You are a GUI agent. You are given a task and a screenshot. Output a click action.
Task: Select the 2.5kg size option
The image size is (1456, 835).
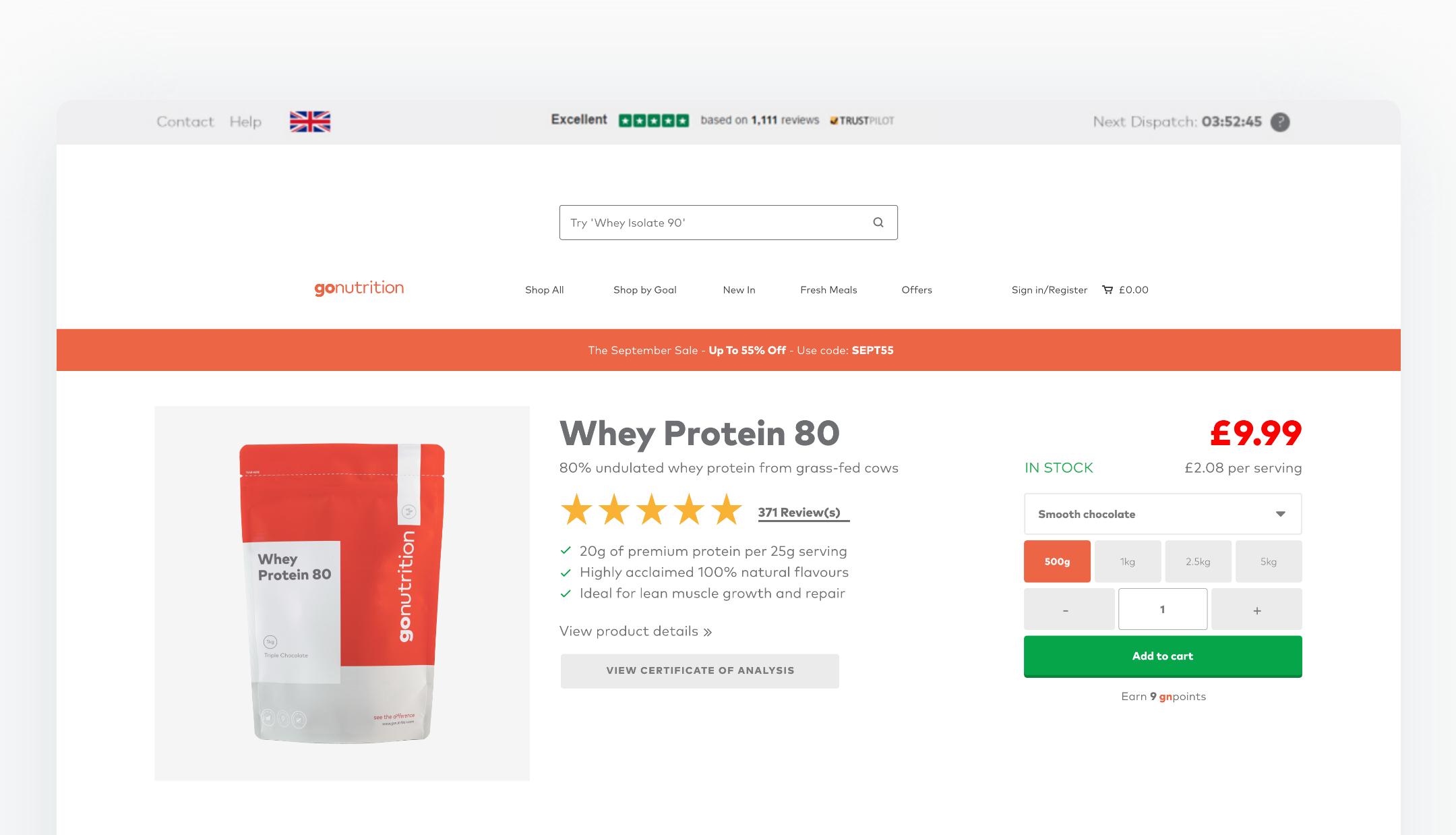coord(1198,561)
